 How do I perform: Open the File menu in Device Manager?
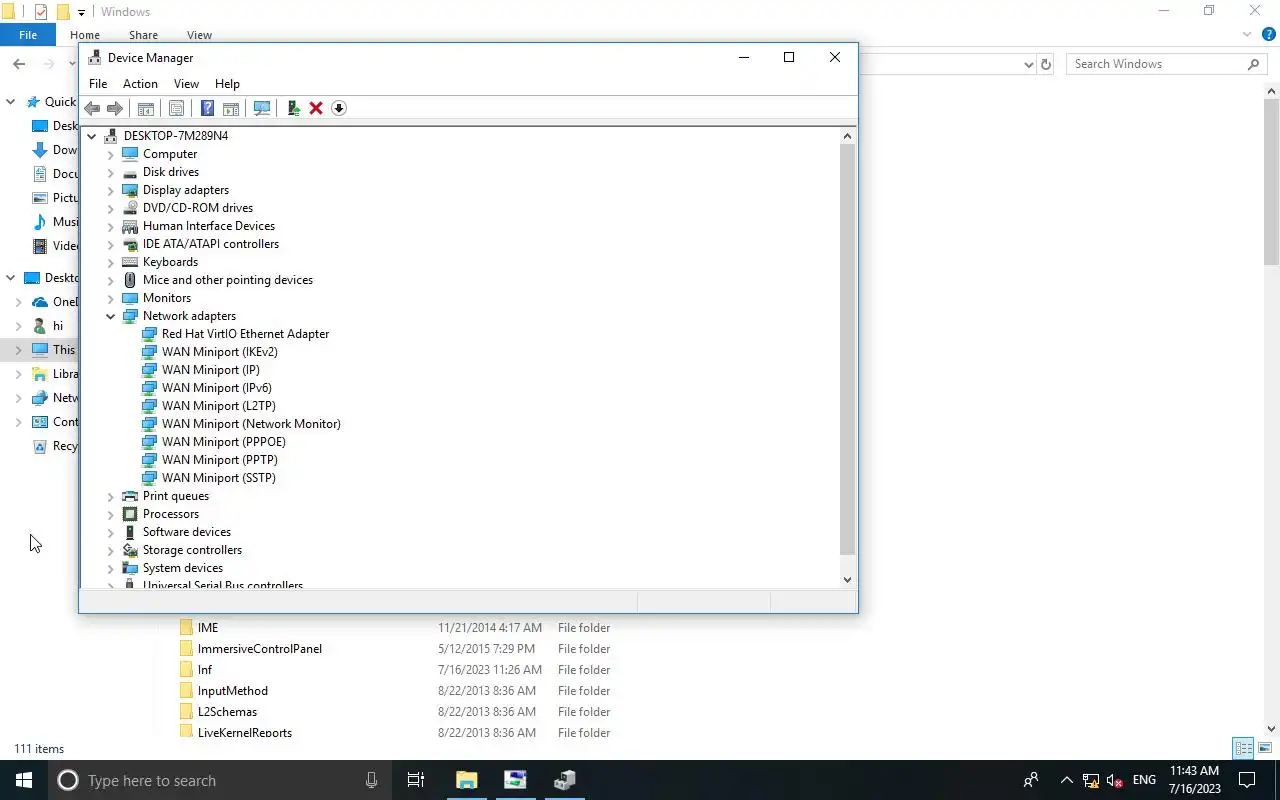(x=98, y=84)
